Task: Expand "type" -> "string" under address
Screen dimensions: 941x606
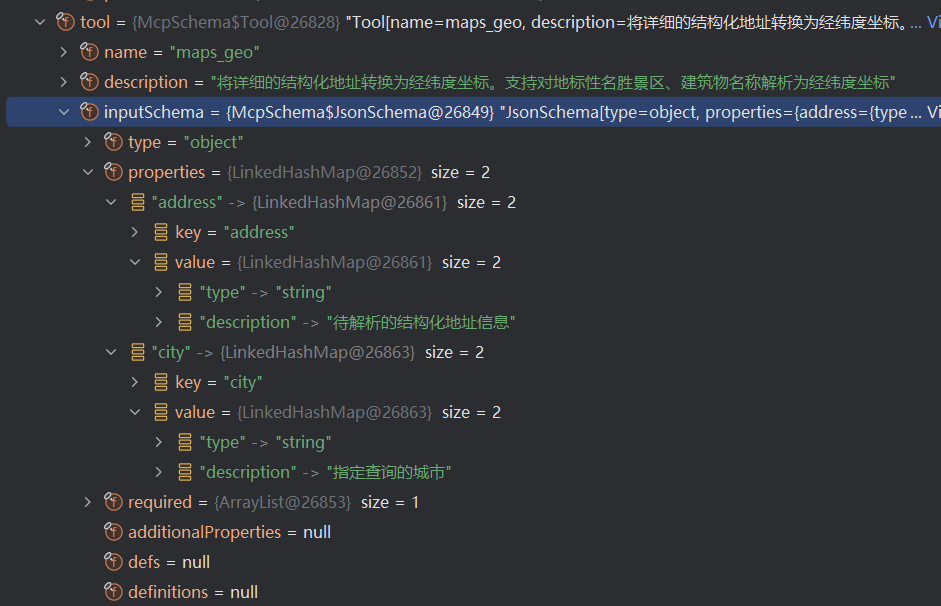Action: (x=158, y=292)
